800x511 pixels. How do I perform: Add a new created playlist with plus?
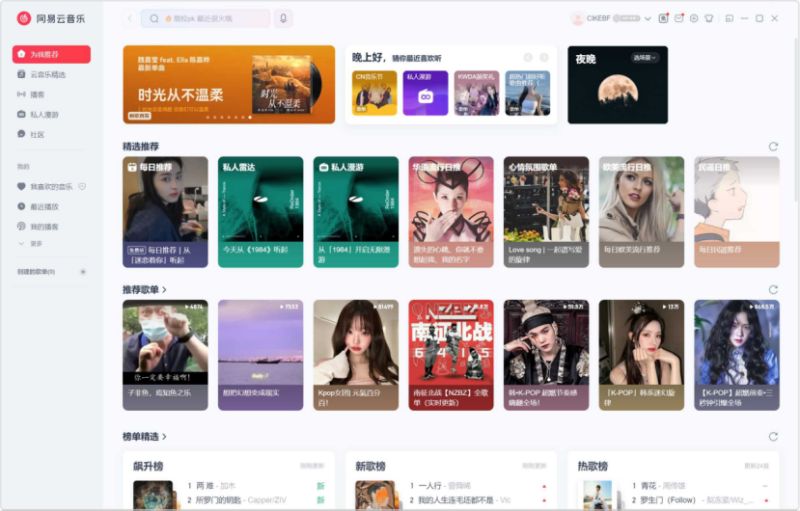pyautogui.click(x=83, y=272)
